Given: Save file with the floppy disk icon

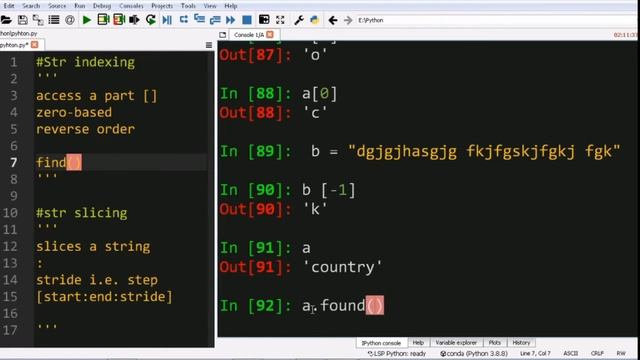Looking at the screenshot, I should pos(22,20).
